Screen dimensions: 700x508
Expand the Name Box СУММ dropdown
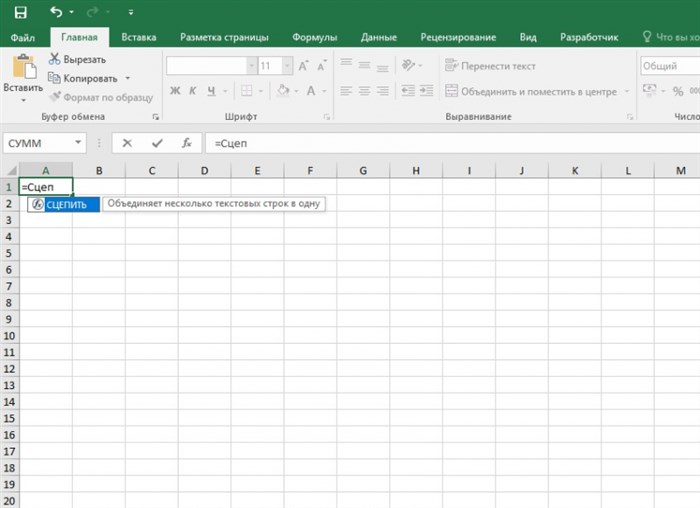click(x=78, y=143)
